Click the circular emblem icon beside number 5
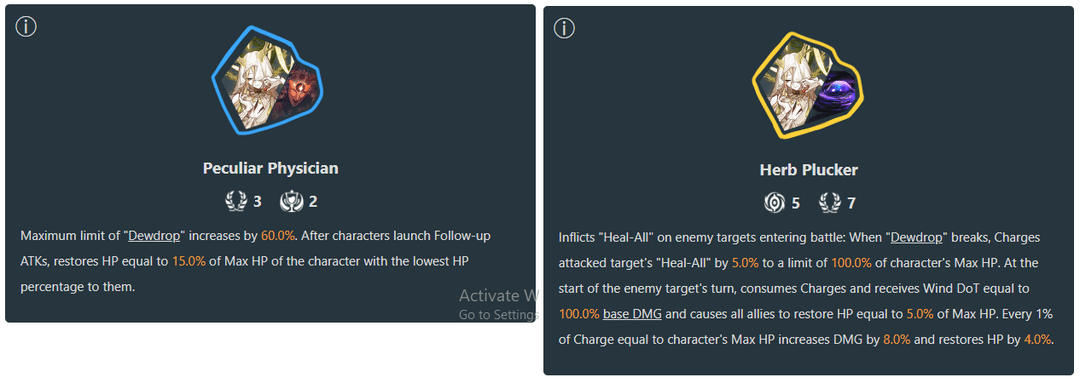Image resolution: width=1080 pixels, height=383 pixels. pos(774,203)
